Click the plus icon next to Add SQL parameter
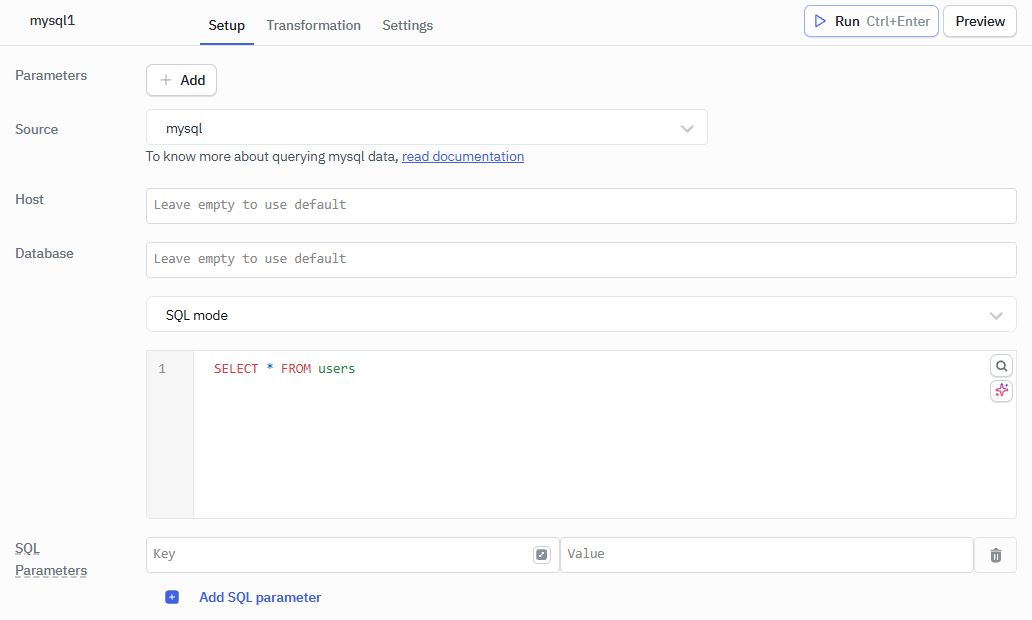The width and height of the screenshot is (1032, 620). (172, 596)
